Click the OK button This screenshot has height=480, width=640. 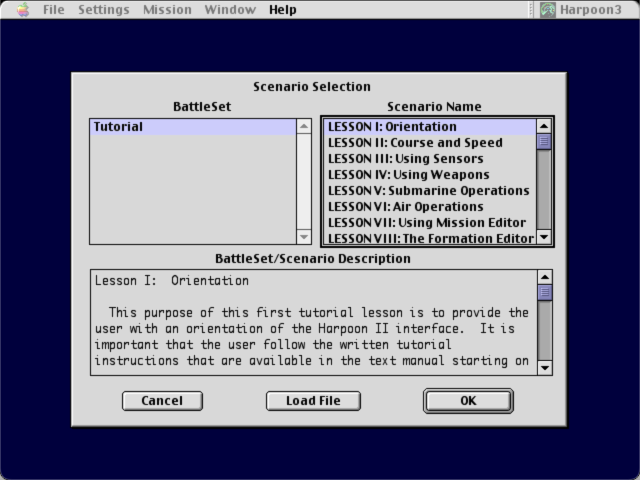468,401
